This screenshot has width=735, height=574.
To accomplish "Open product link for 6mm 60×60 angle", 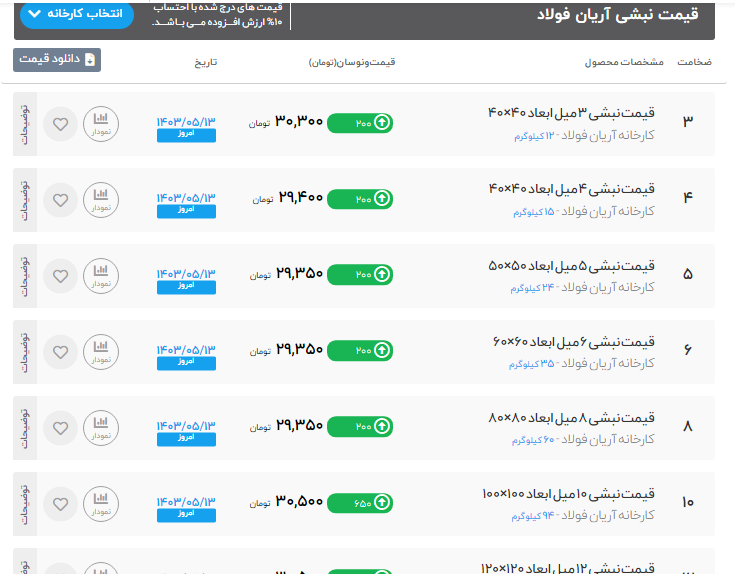I will (x=573, y=341).
